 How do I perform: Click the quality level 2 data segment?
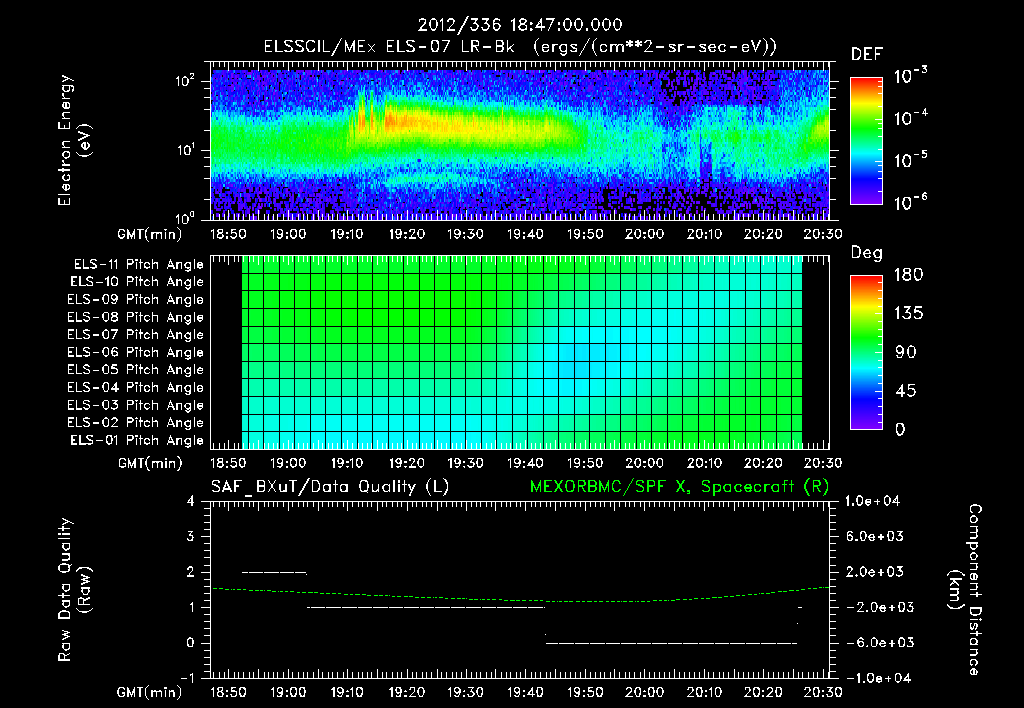[274, 573]
